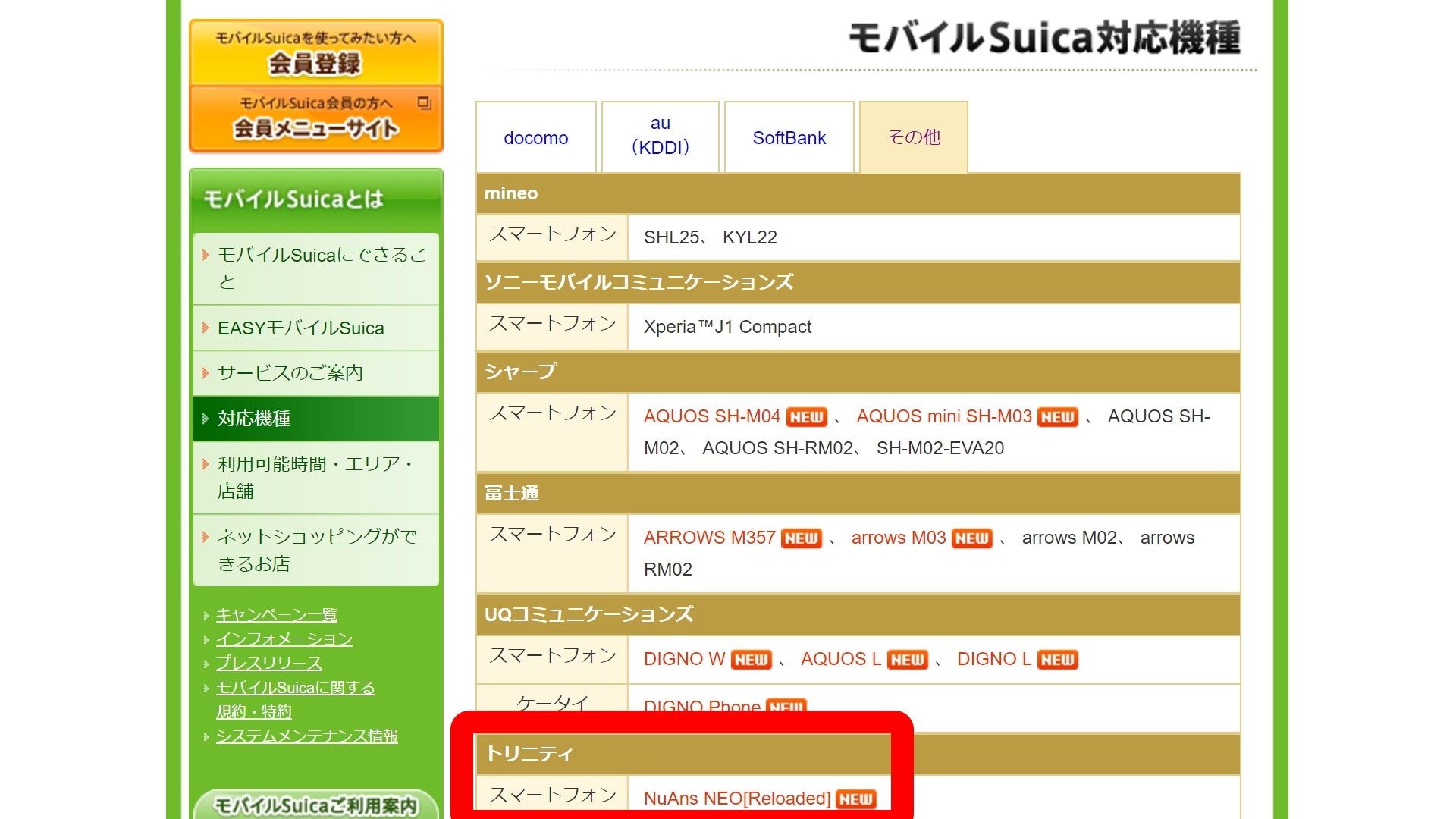Switch to the docomo tab
This screenshot has height=819, width=1456.
[535, 138]
